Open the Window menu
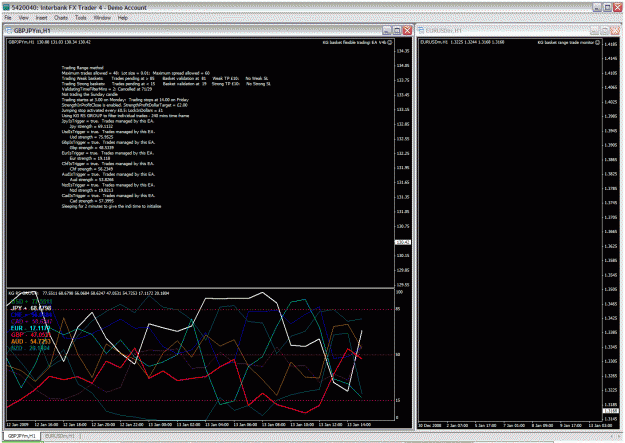The image size is (625, 443). tap(102, 18)
